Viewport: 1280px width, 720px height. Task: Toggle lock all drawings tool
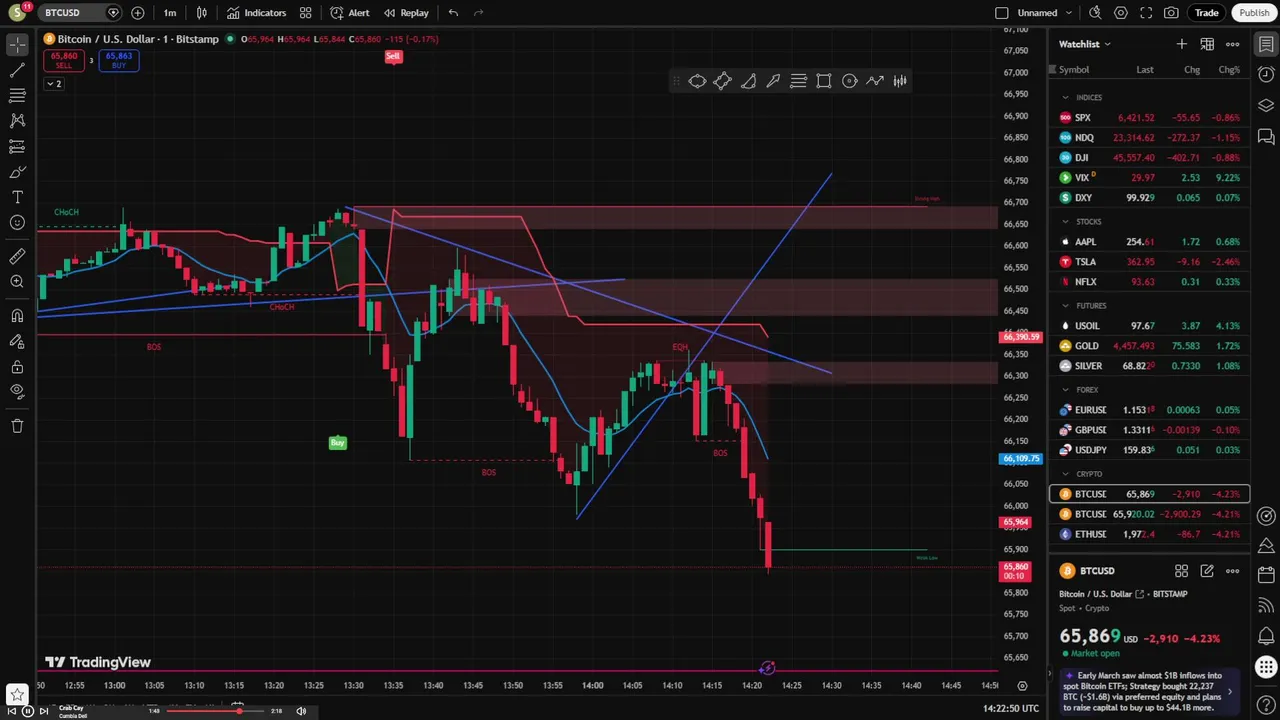17,367
